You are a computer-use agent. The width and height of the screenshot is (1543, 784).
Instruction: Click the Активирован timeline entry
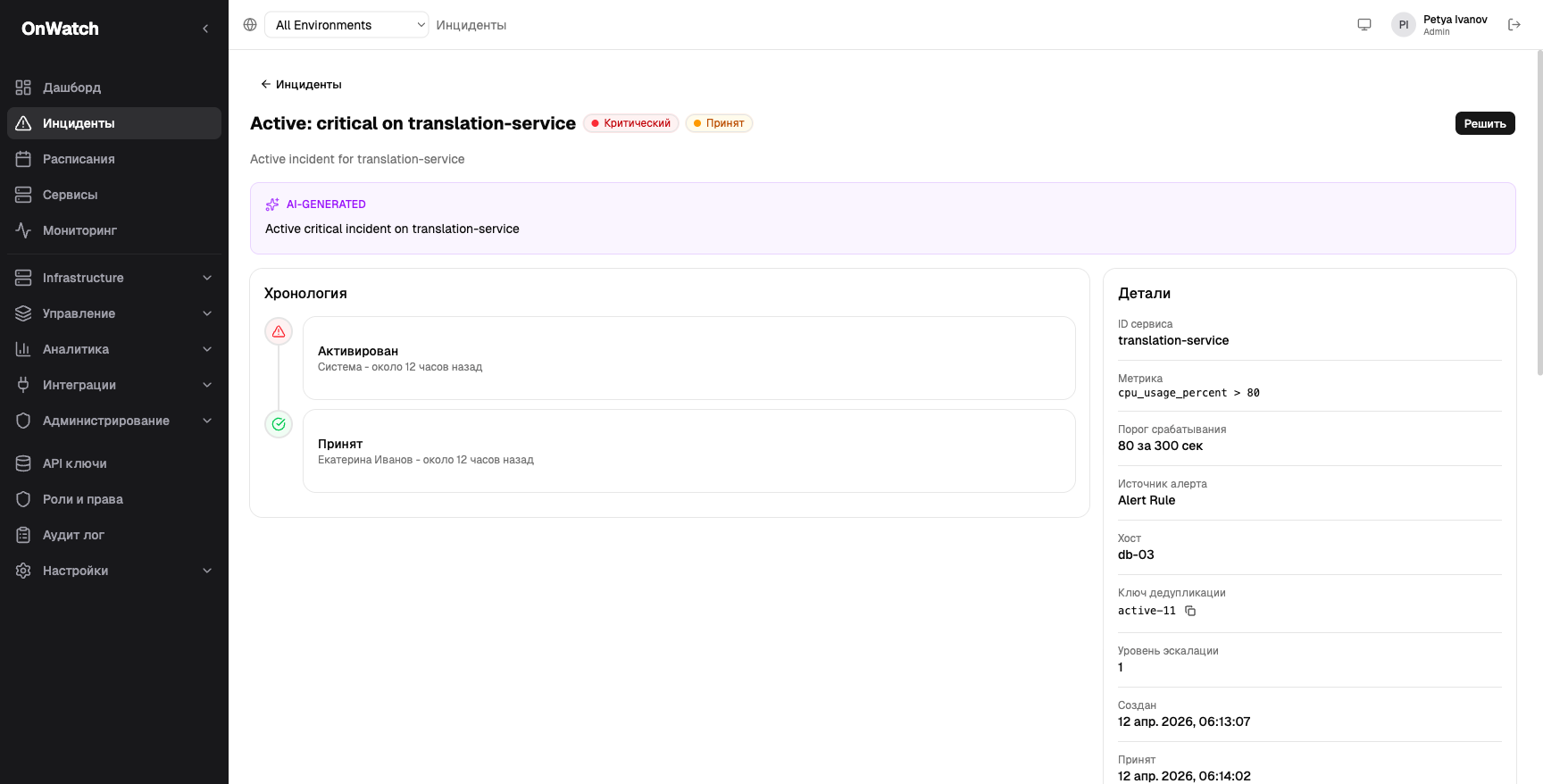(689, 358)
